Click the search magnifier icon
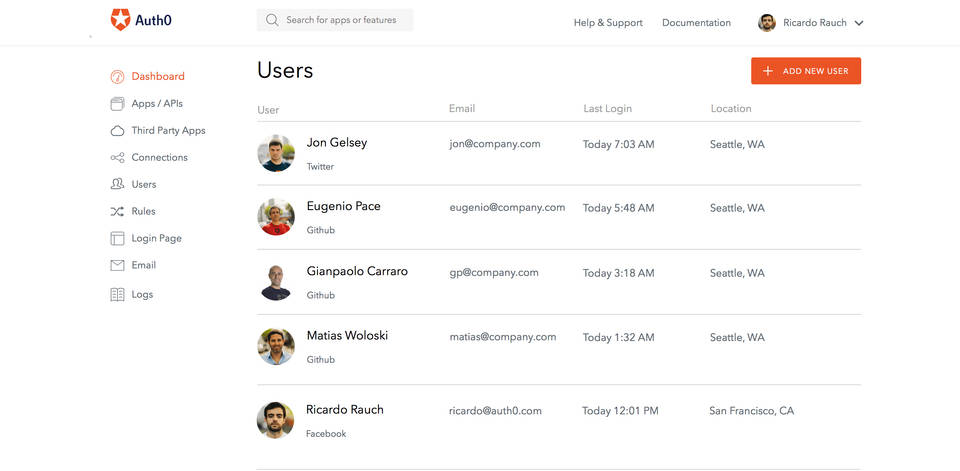Viewport: 960px width, 471px height. click(x=272, y=20)
